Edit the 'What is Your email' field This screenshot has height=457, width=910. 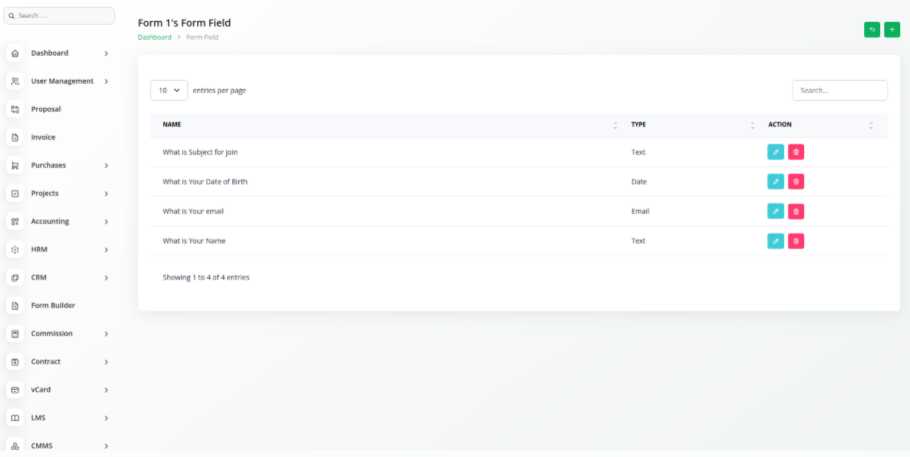[x=775, y=211]
